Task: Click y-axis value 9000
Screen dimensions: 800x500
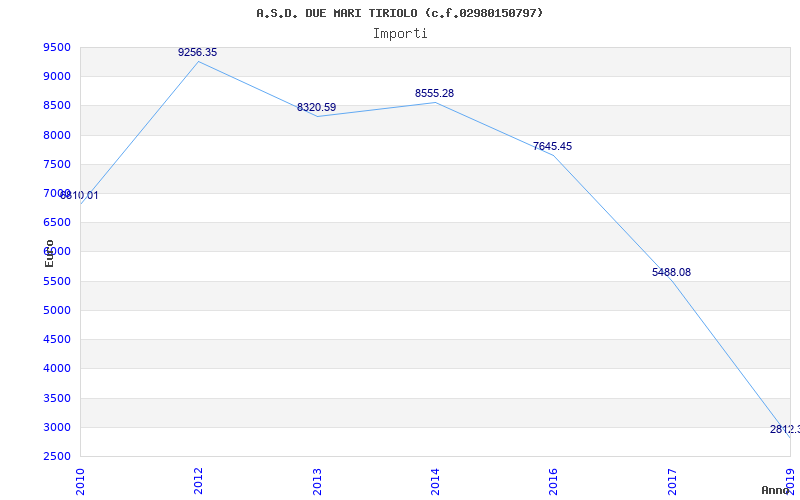Action: point(57,77)
